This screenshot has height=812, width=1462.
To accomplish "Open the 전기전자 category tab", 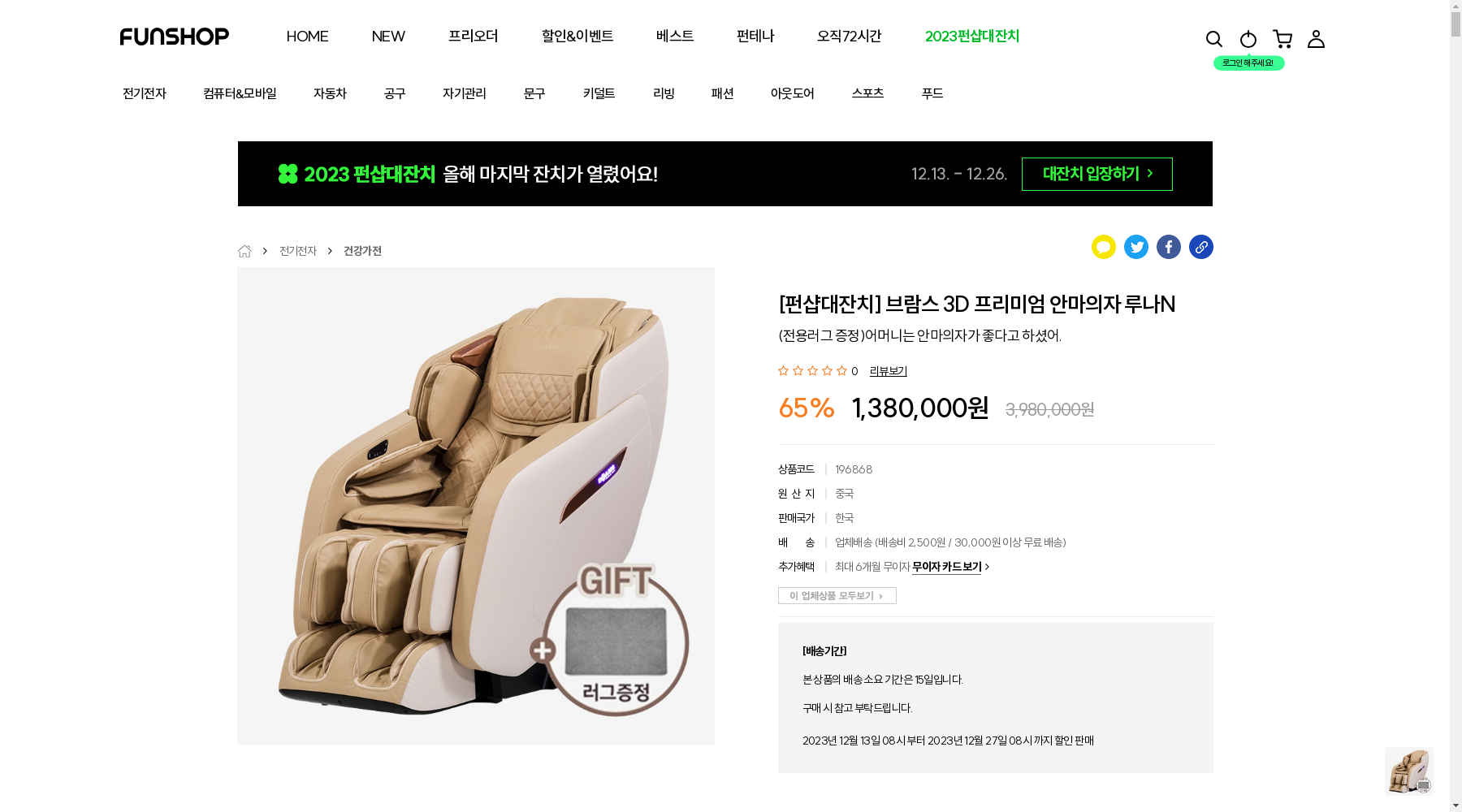I will pos(145,93).
